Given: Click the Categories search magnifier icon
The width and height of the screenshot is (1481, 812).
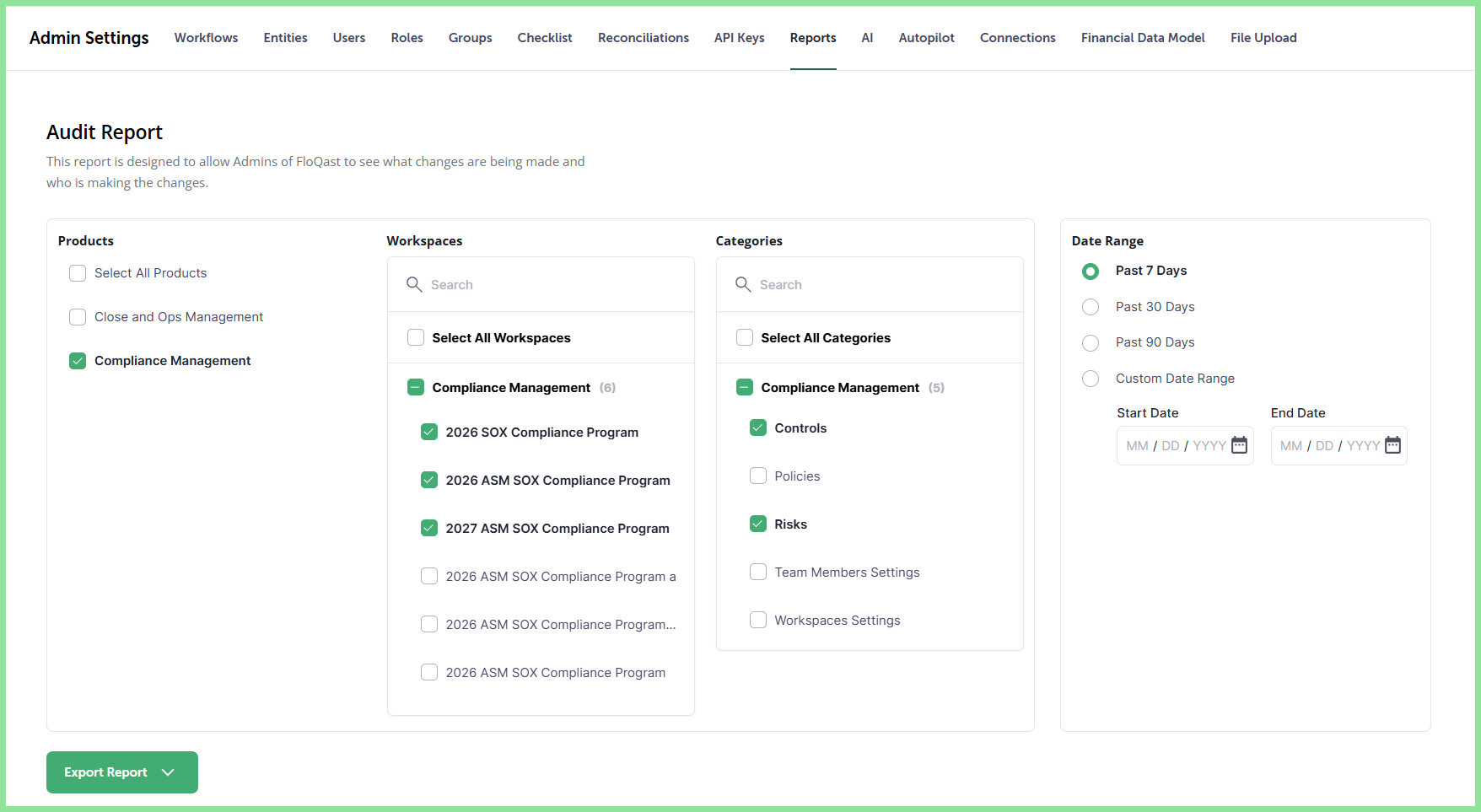Looking at the screenshot, I should (743, 284).
